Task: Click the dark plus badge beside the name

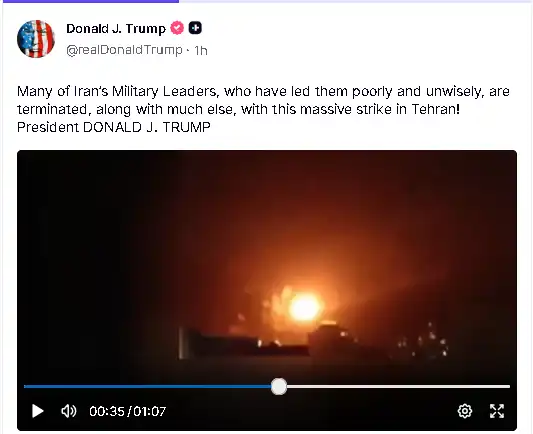Action: coord(195,28)
